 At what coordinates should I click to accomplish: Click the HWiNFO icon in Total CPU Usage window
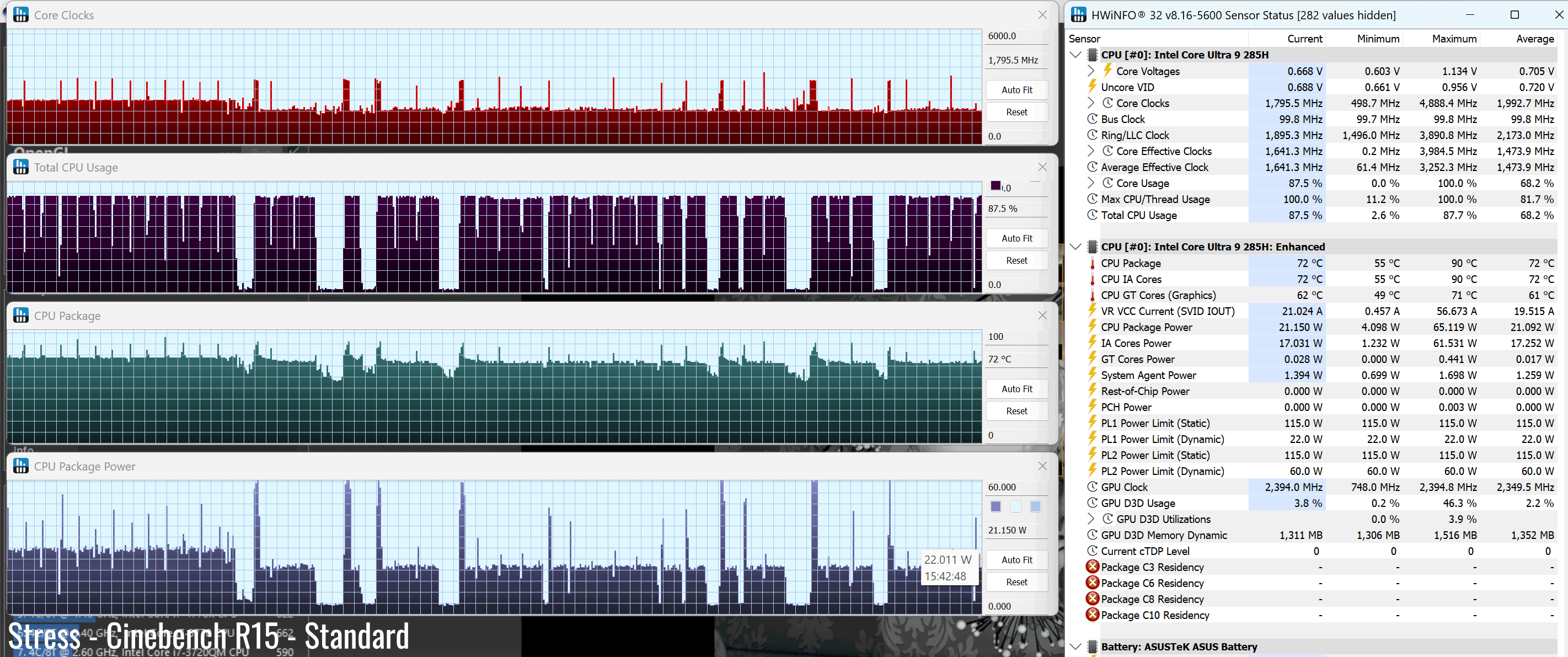pyautogui.click(x=21, y=167)
